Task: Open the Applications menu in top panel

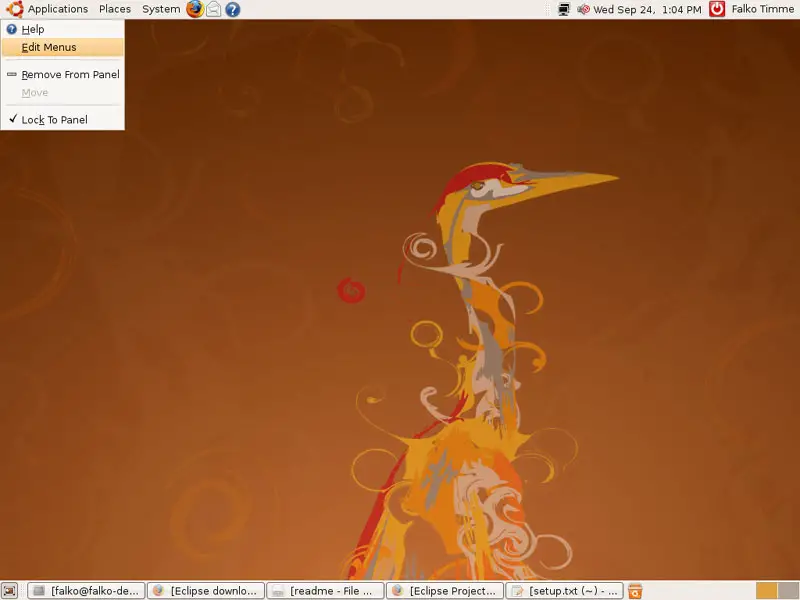Action: tap(58, 9)
